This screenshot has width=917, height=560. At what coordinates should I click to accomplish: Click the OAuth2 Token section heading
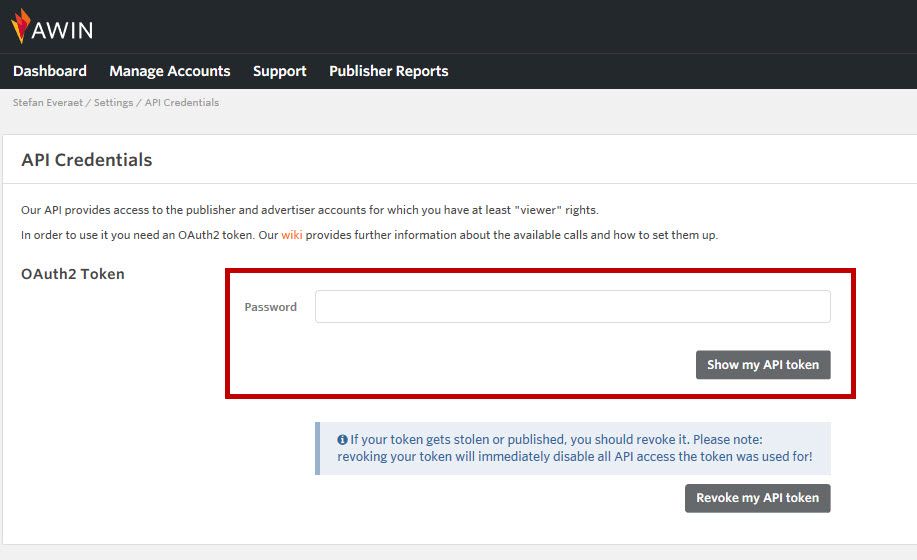pyautogui.click(x=73, y=274)
